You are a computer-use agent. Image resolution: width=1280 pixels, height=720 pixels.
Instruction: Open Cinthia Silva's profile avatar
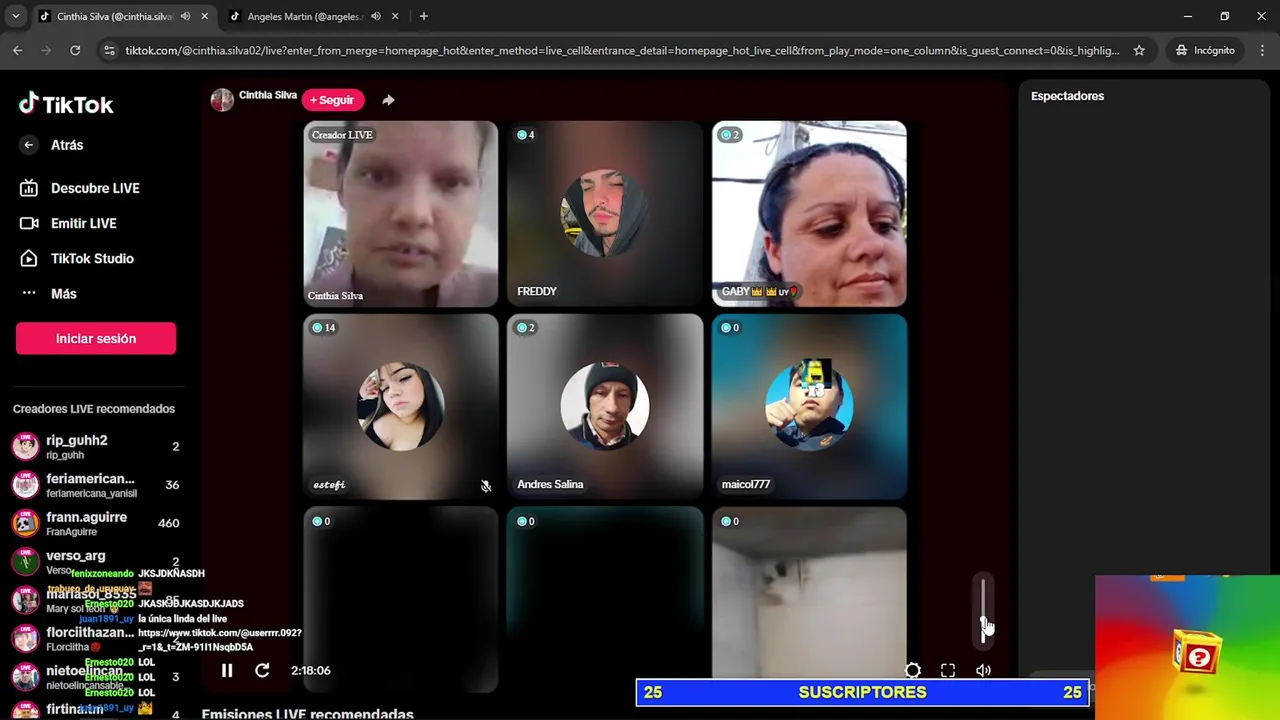pos(222,99)
